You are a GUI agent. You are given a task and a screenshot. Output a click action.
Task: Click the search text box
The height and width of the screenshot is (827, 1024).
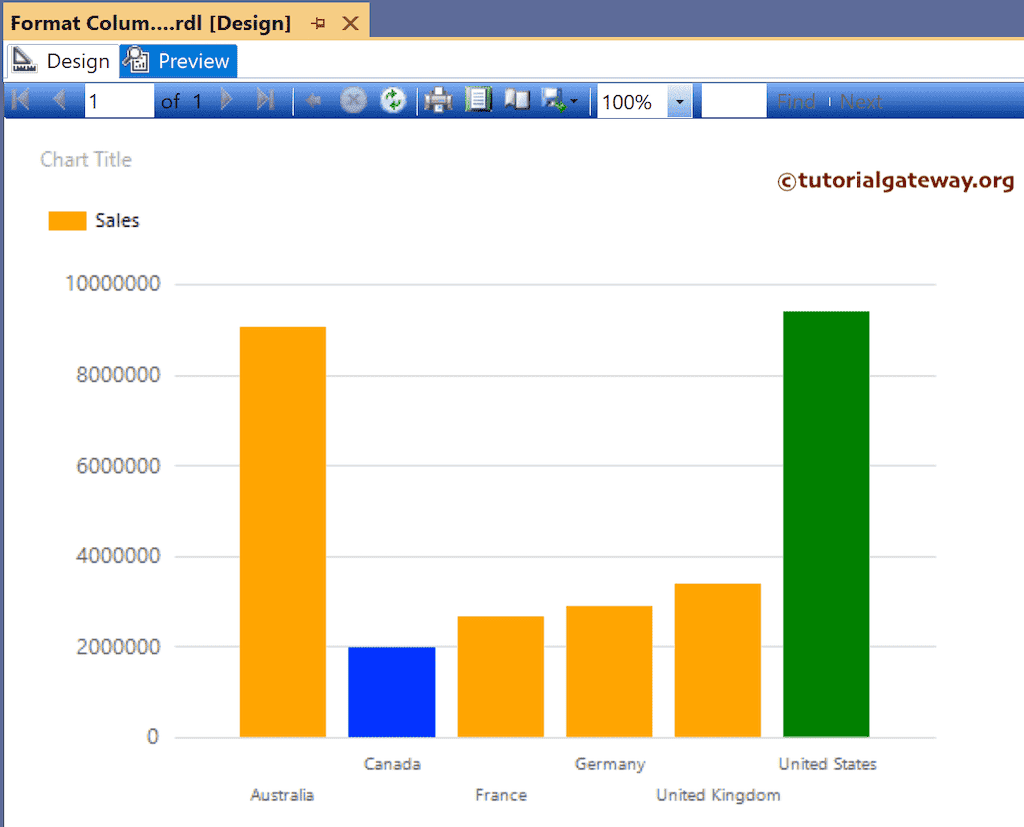(x=733, y=100)
